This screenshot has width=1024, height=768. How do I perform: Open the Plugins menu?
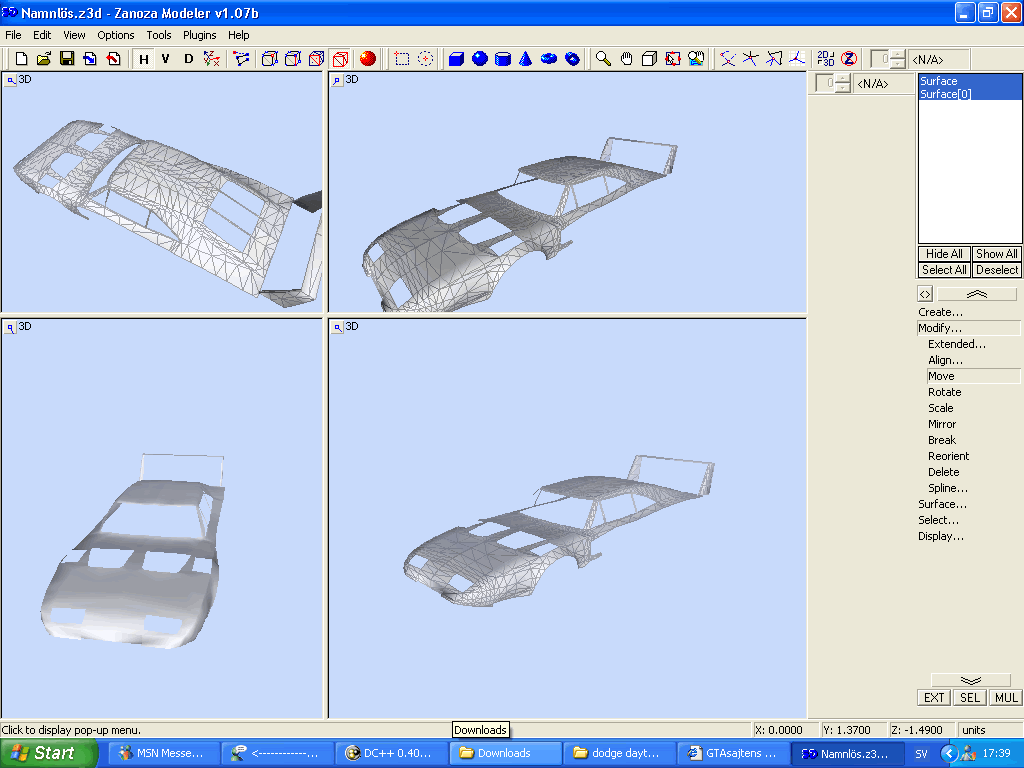pos(200,35)
